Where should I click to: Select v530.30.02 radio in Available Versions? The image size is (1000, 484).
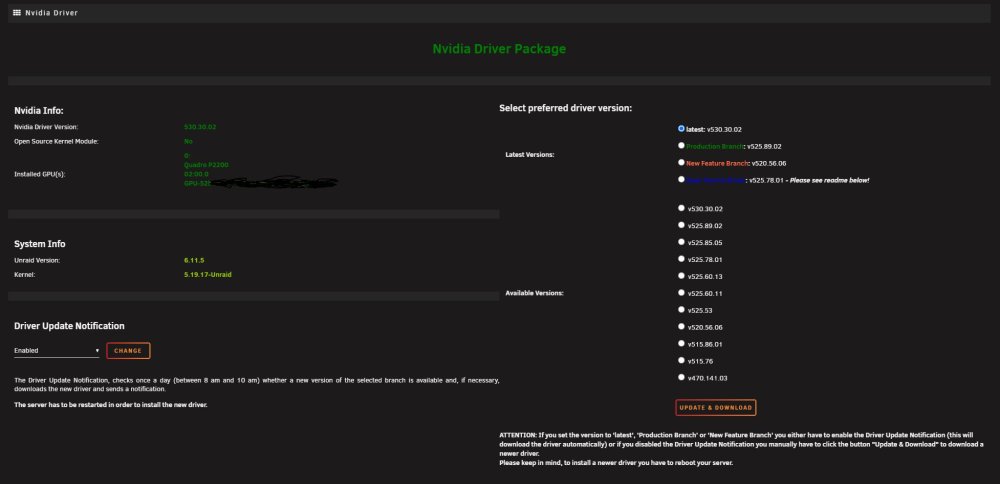coord(681,208)
